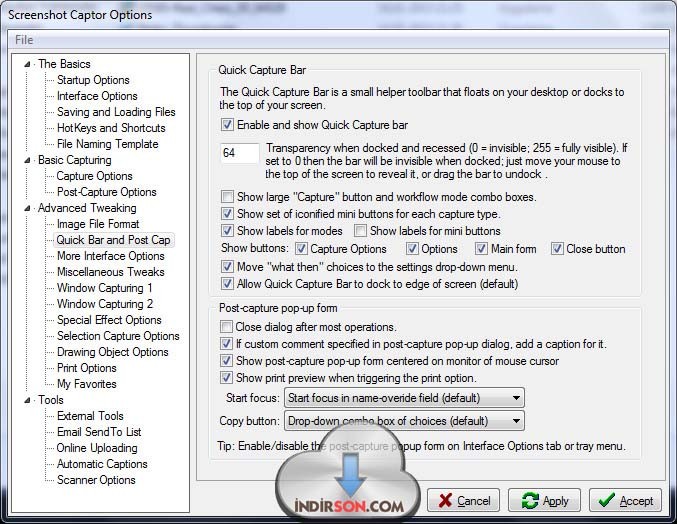This screenshot has height=524, width=677.
Task: Open Post-Capture Options page
Action: point(107,192)
